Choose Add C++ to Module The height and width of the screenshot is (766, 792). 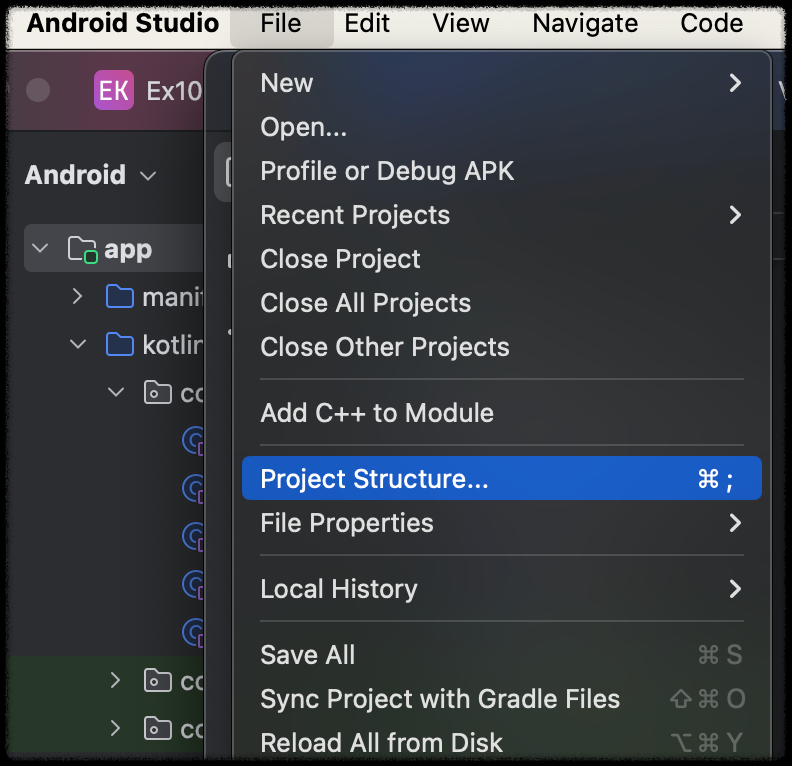(502, 413)
